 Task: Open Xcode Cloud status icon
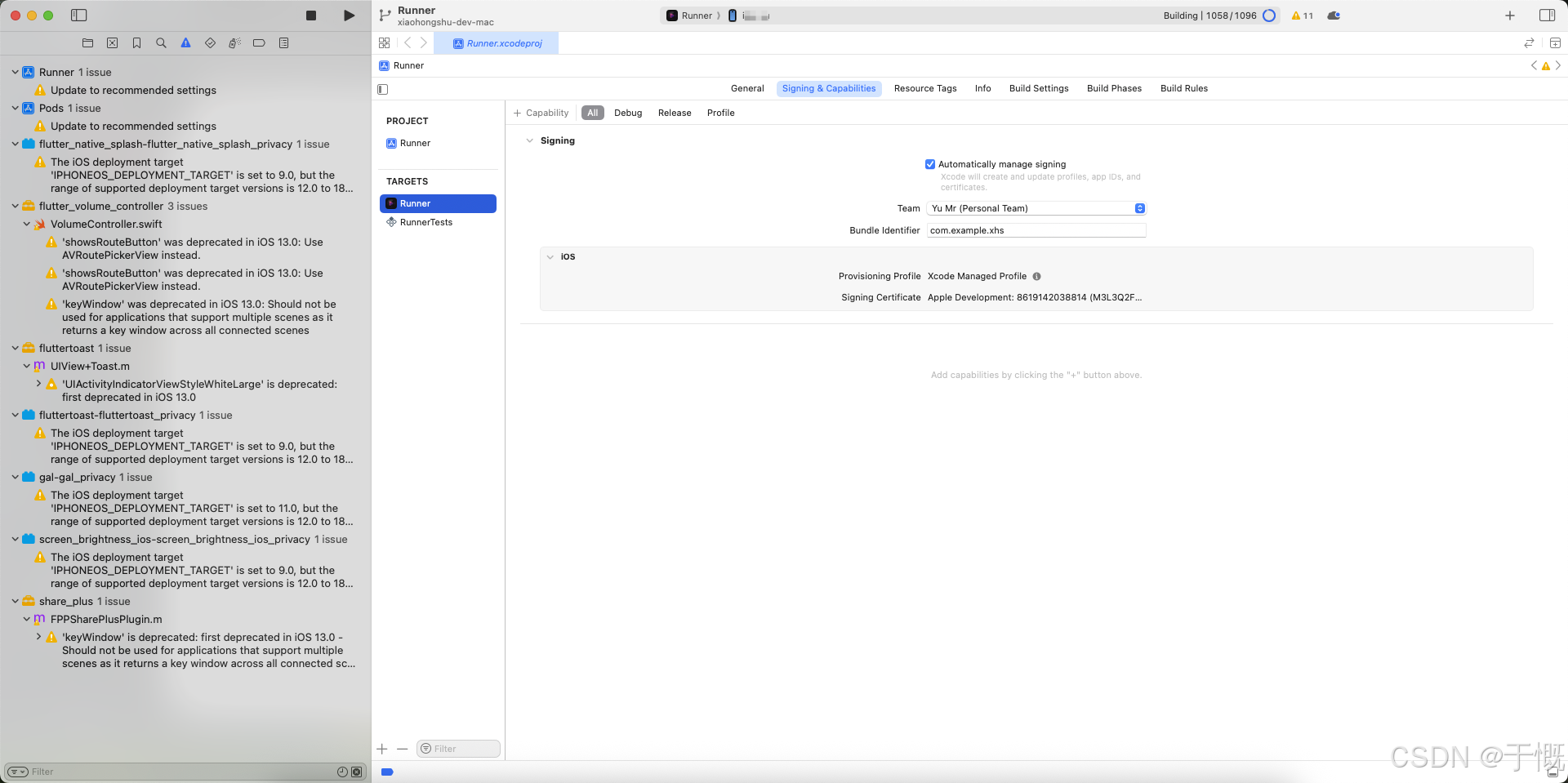tap(1334, 16)
